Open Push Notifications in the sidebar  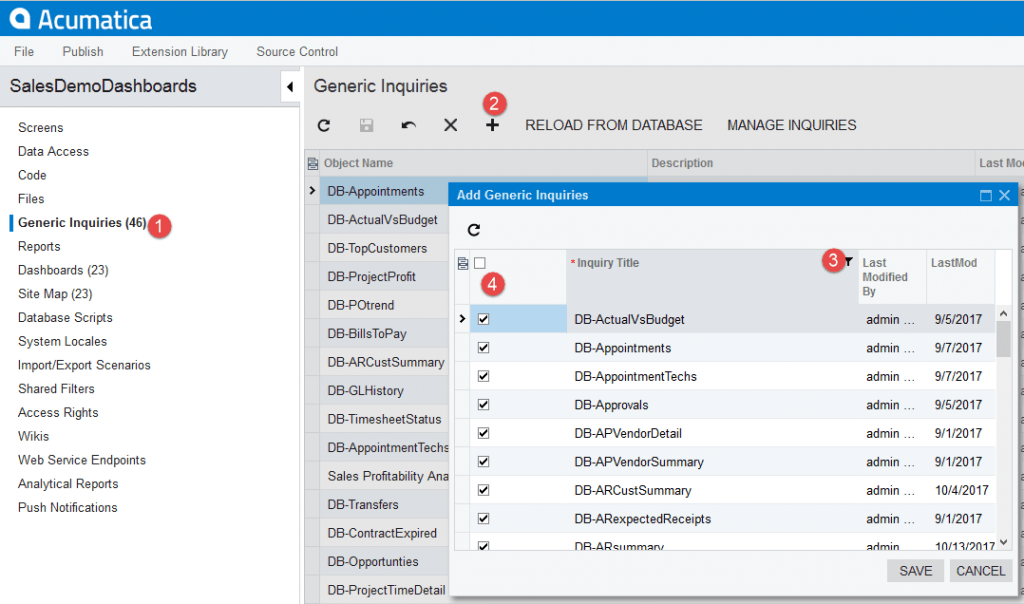pos(68,508)
